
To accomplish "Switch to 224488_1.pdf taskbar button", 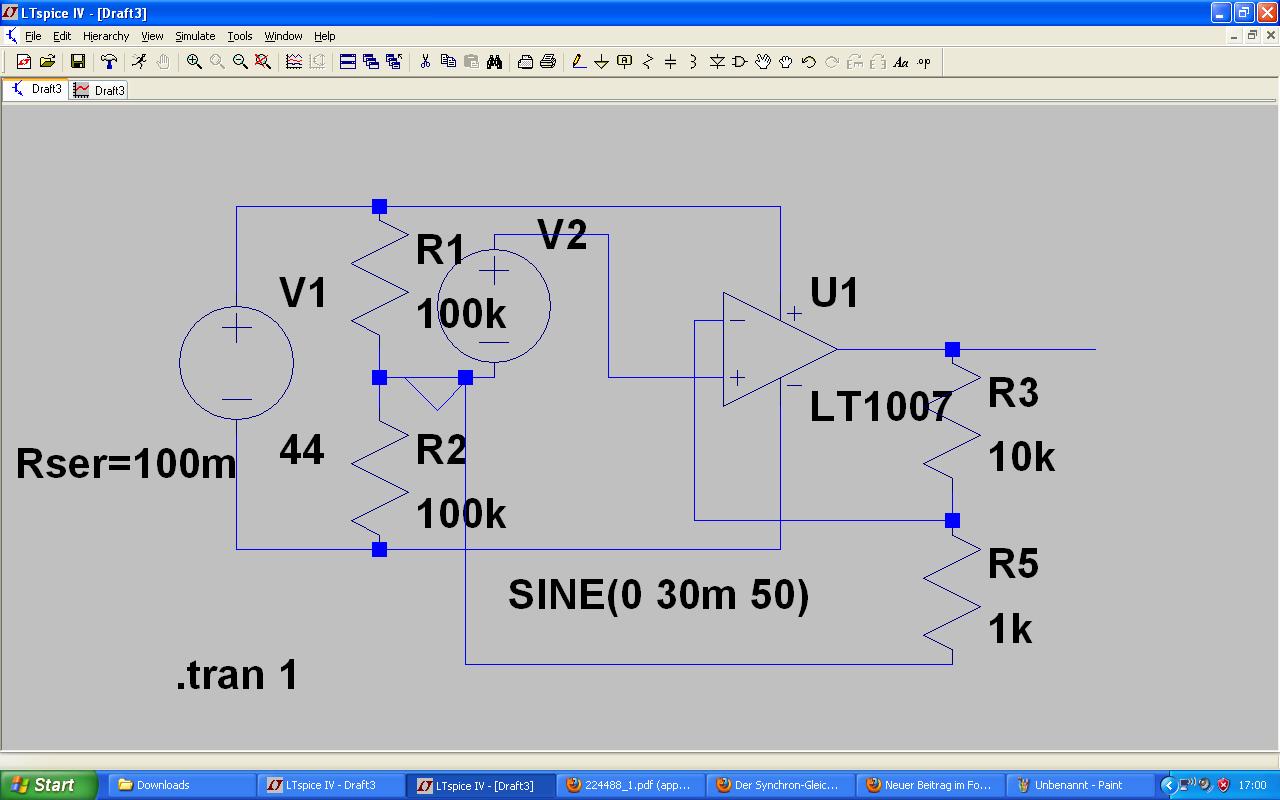I will pyautogui.click(x=631, y=785).
